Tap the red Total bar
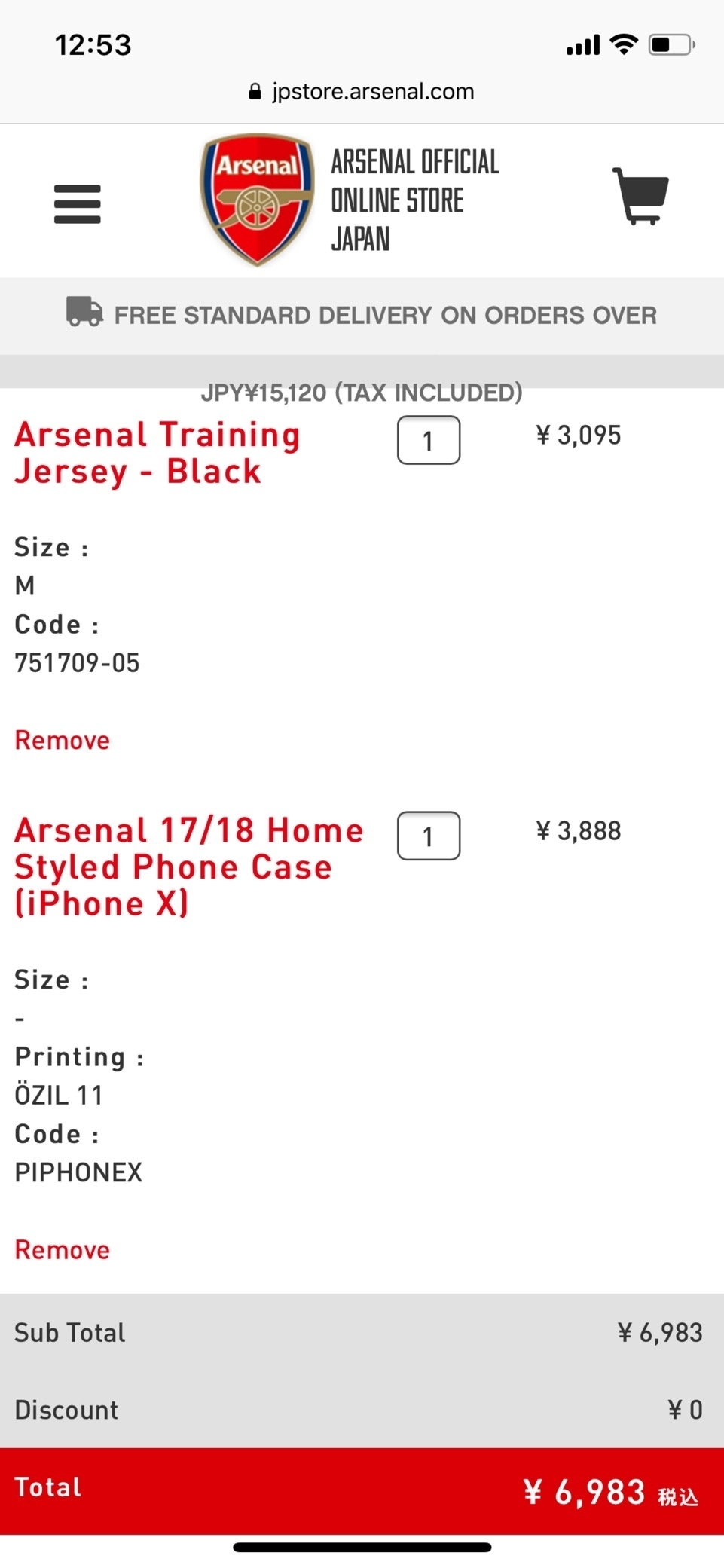The image size is (724, 1568). pos(362,1490)
